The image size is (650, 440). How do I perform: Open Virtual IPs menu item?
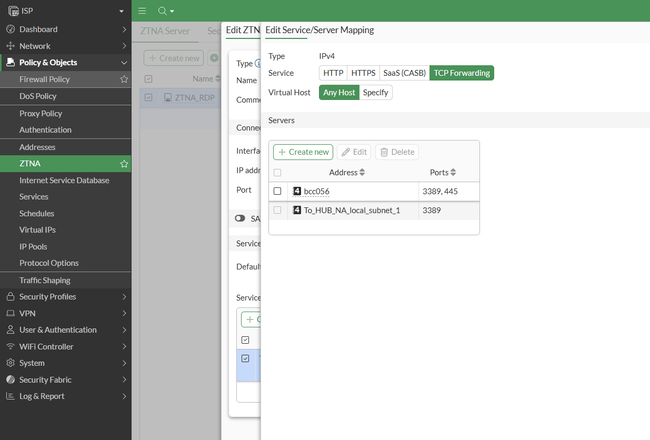pyautogui.click(x=65, y=230)
